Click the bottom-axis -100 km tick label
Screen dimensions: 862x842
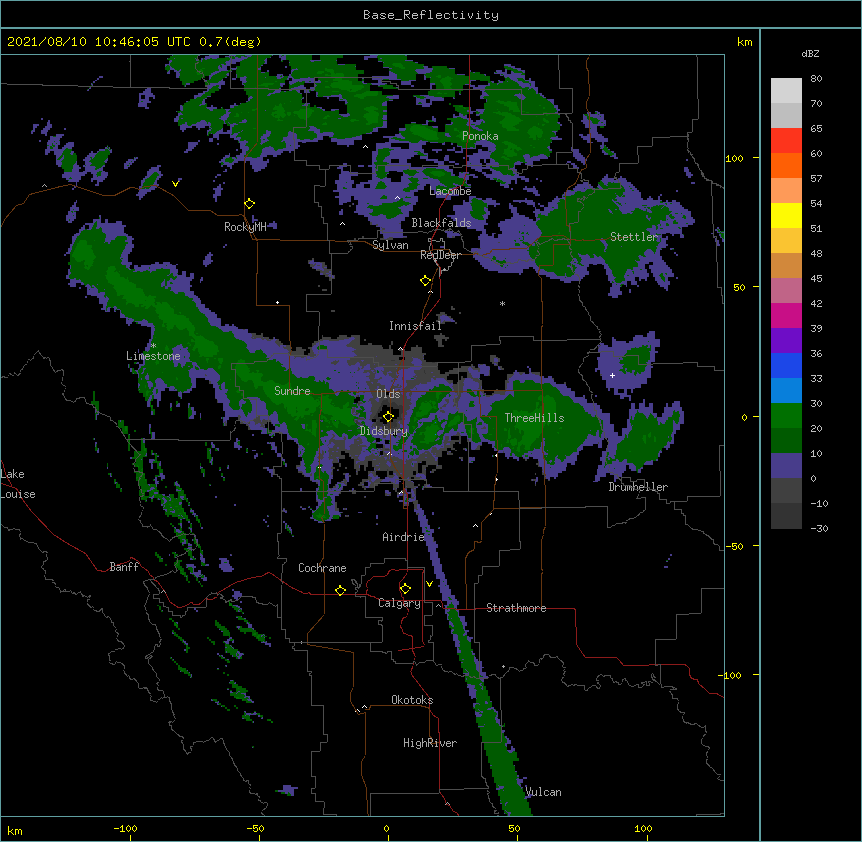tap(125, 828)
